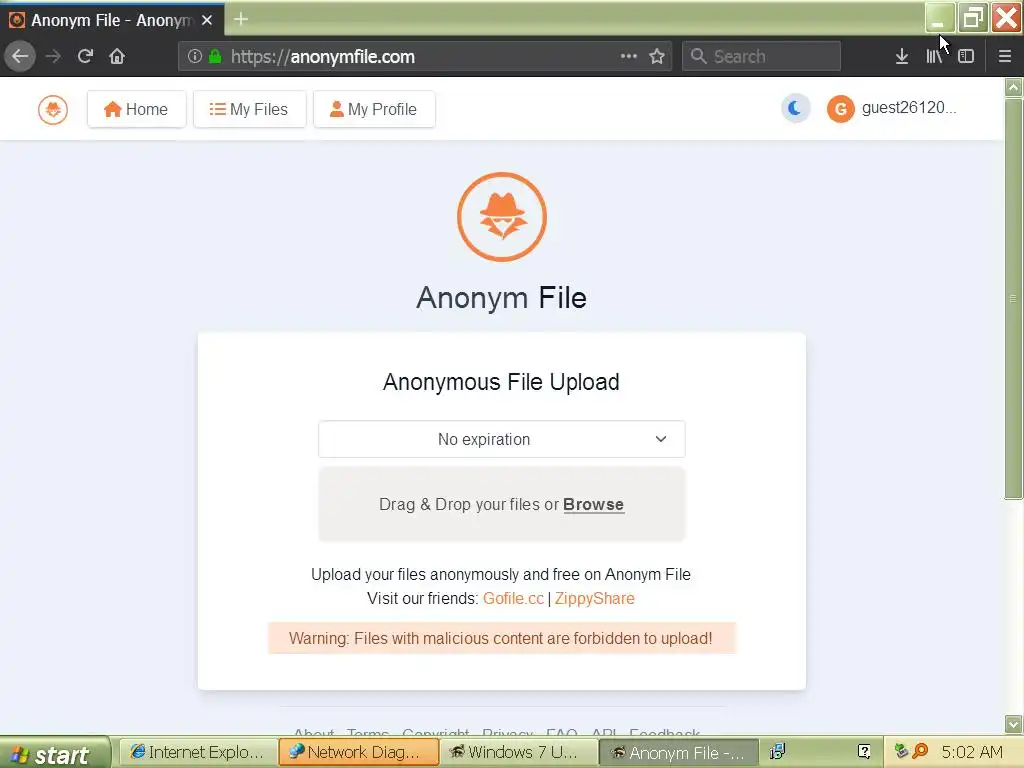The image size is (1024, 768).
Task: Click the orange G user avatar
Action: click(840, 109)
